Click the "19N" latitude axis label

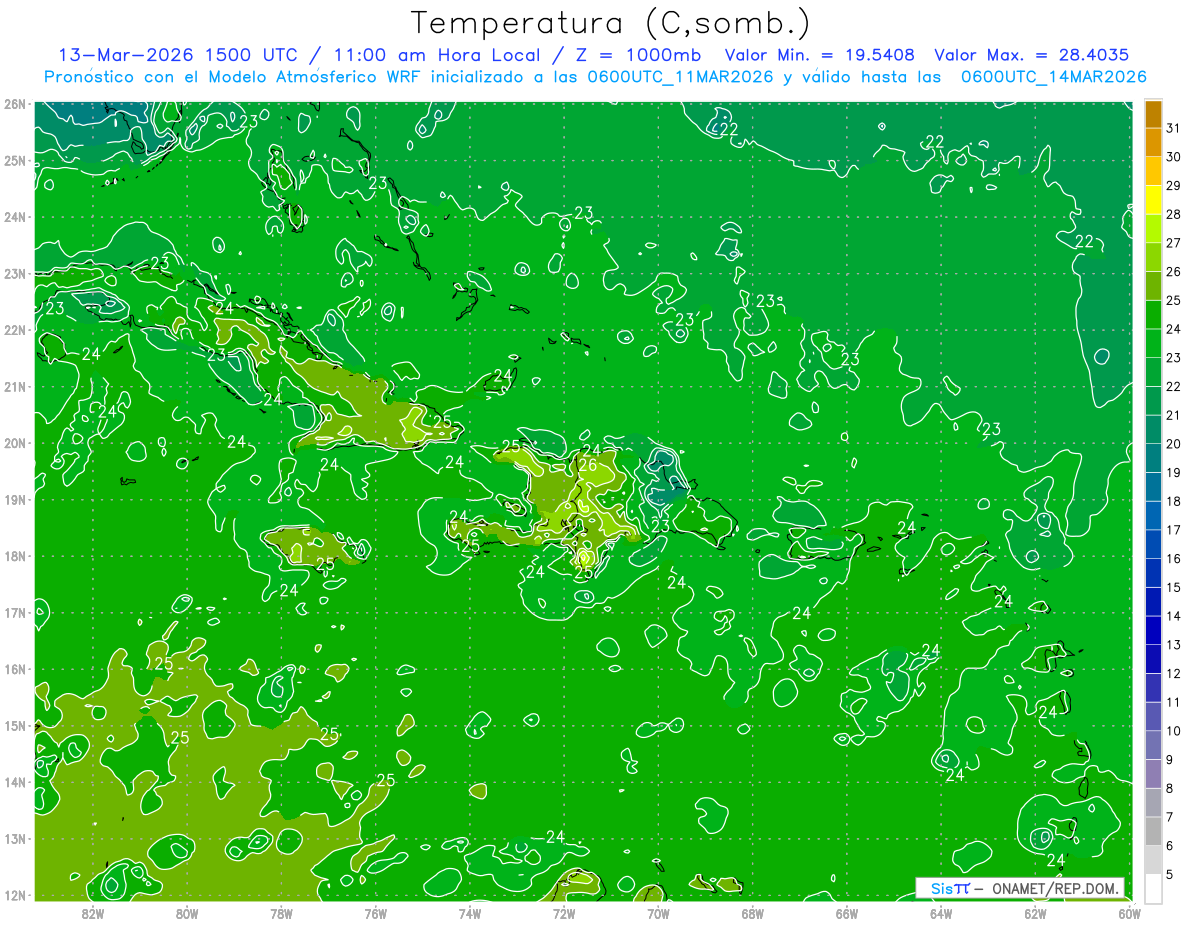(x=14, y=499)
